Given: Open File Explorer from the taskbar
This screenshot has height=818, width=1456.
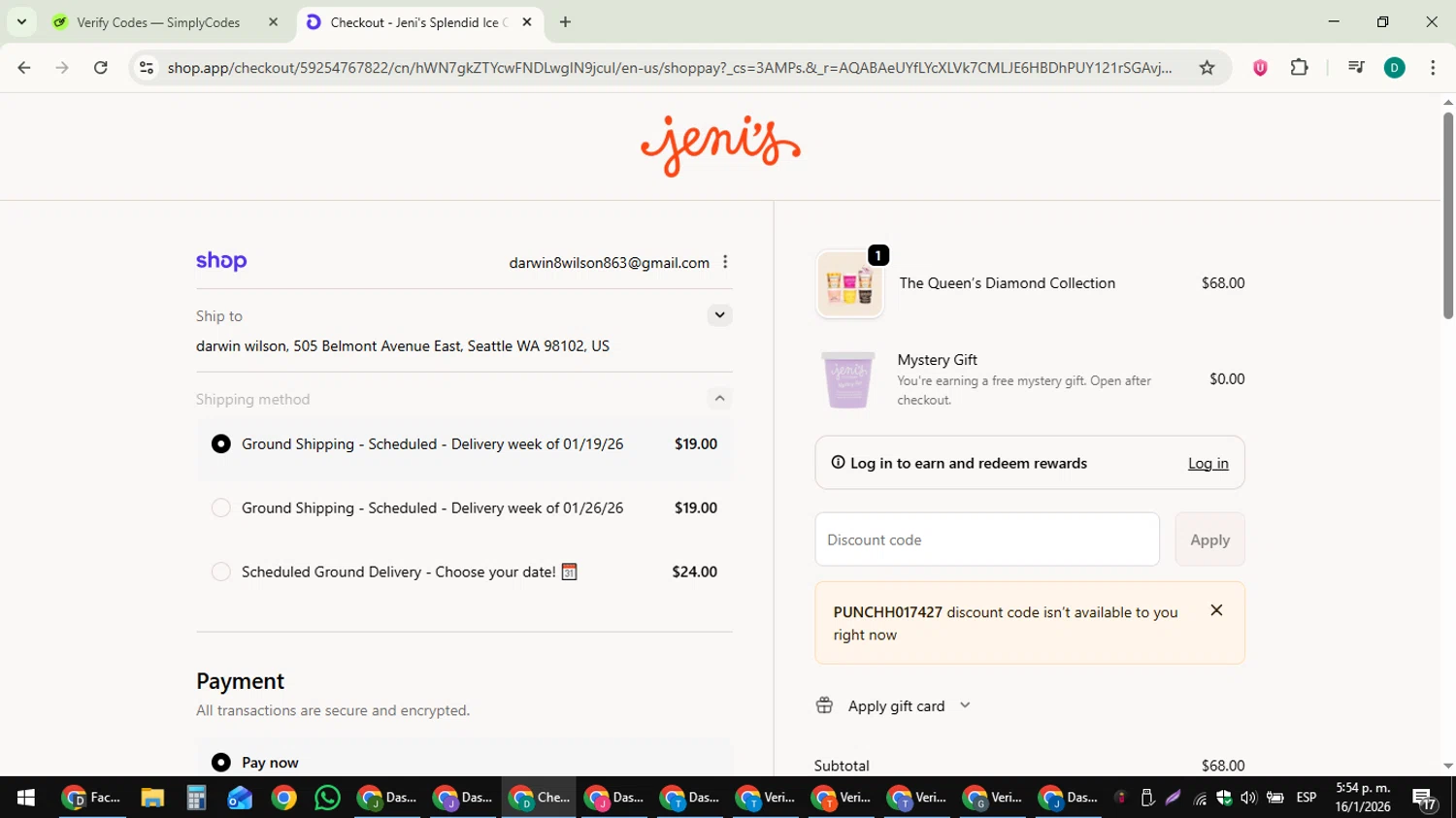Looking at the screenshot, I should pos(152,798).
